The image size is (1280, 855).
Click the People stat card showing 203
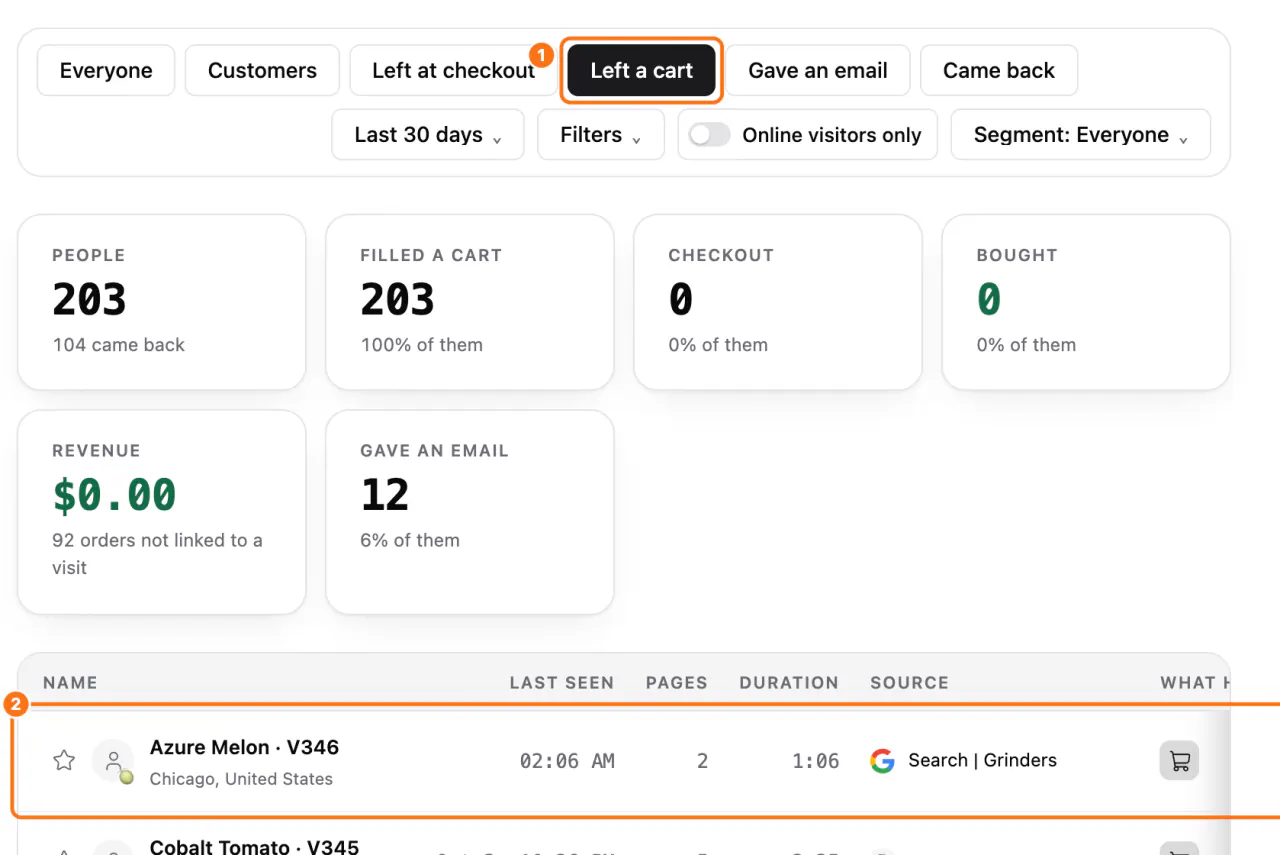(162, 302)
